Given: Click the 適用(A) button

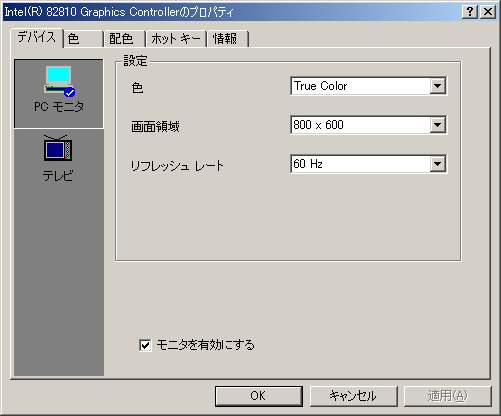Looking at the screenshot, I should point(448,396).
